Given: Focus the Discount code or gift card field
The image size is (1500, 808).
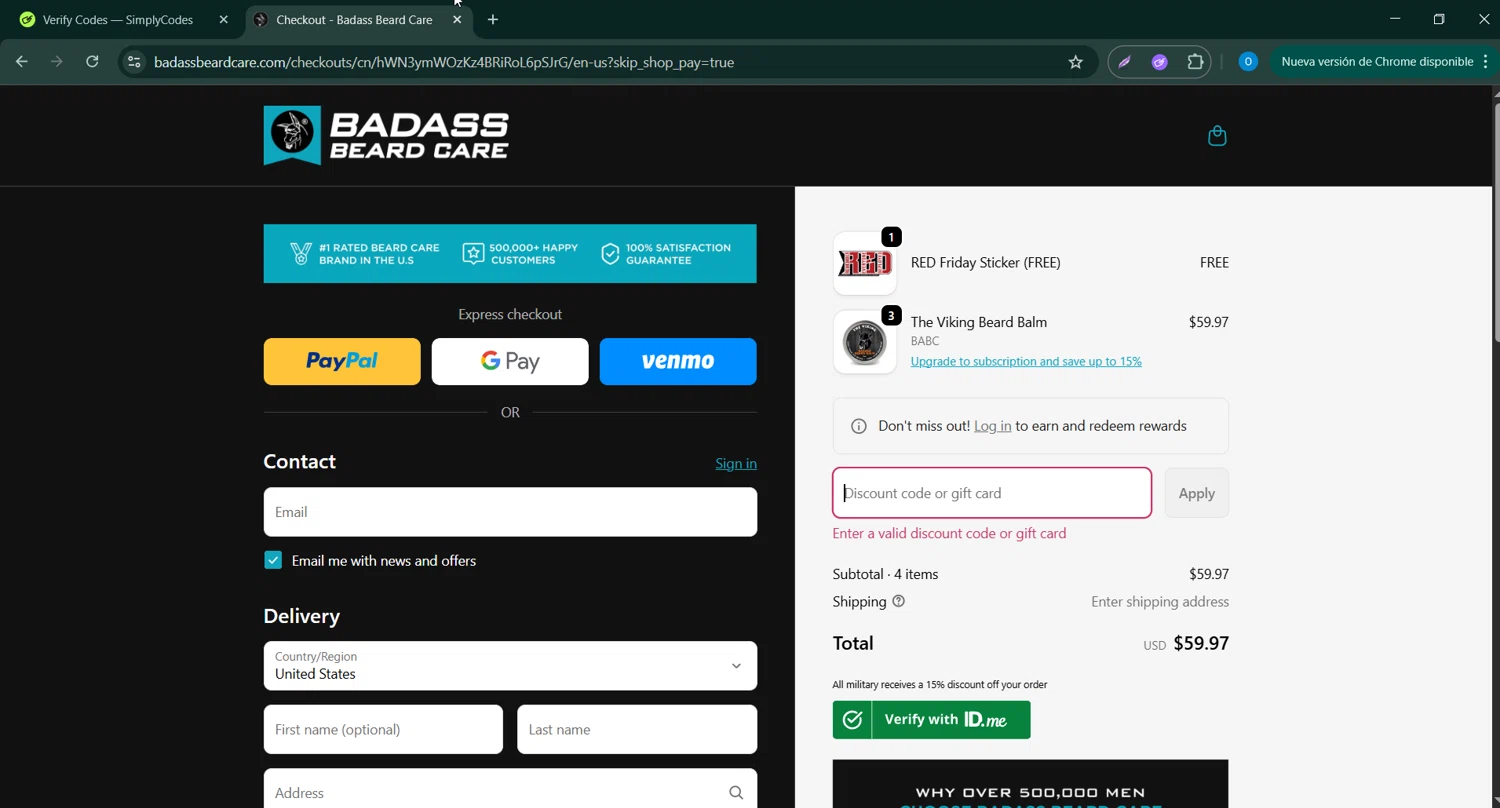Looking at the screenshot, I should click(x=992, y=493).
